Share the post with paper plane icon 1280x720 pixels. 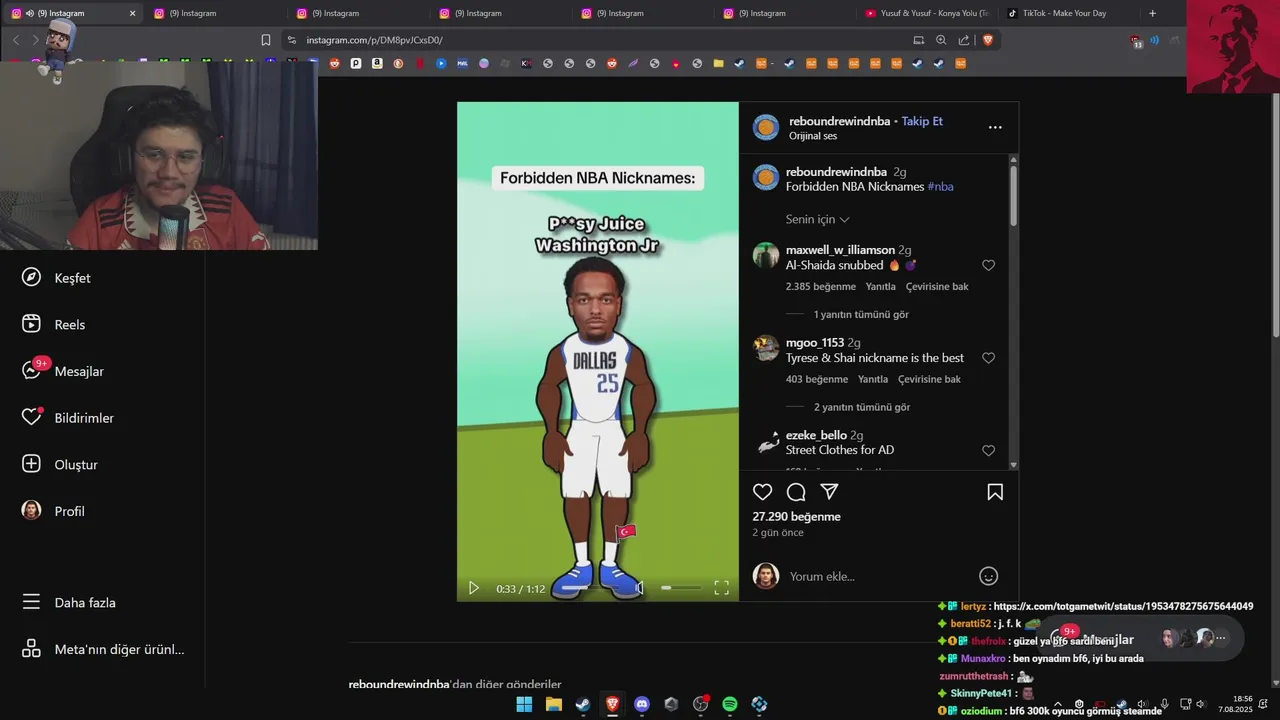tap(829, 492)
